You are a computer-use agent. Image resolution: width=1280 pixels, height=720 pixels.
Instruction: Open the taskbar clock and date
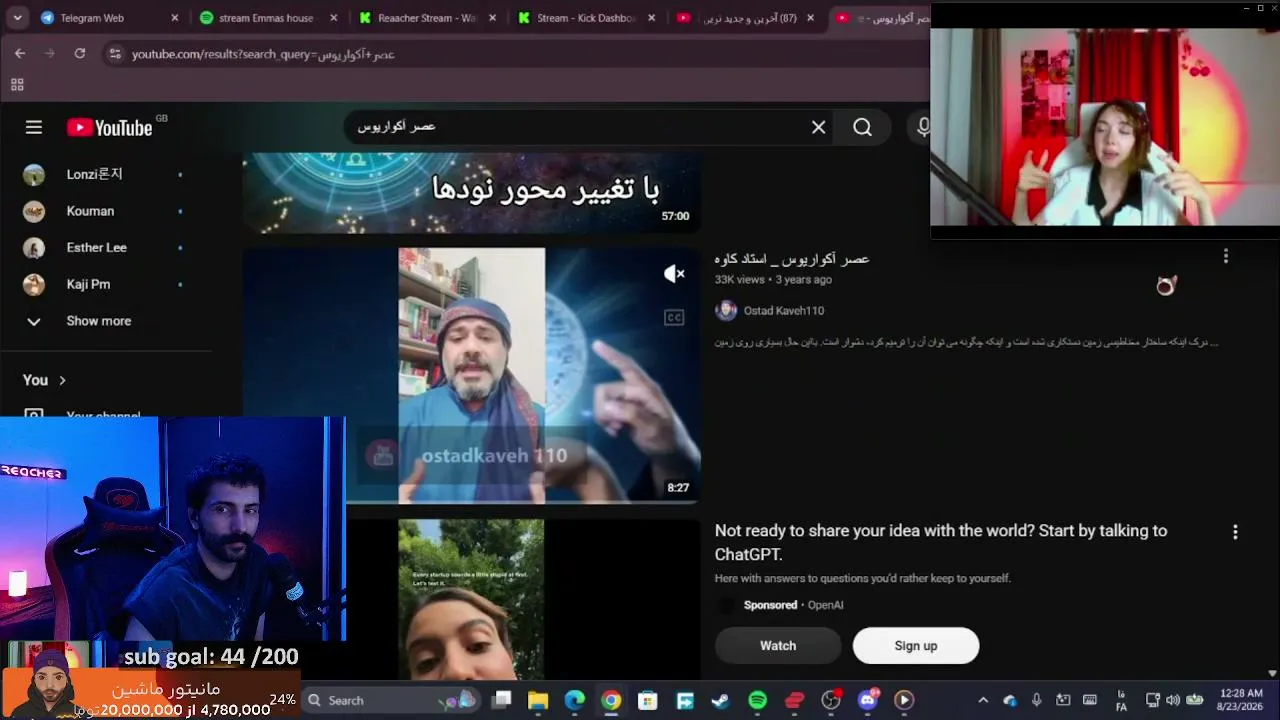click(x=1241, y=700)
